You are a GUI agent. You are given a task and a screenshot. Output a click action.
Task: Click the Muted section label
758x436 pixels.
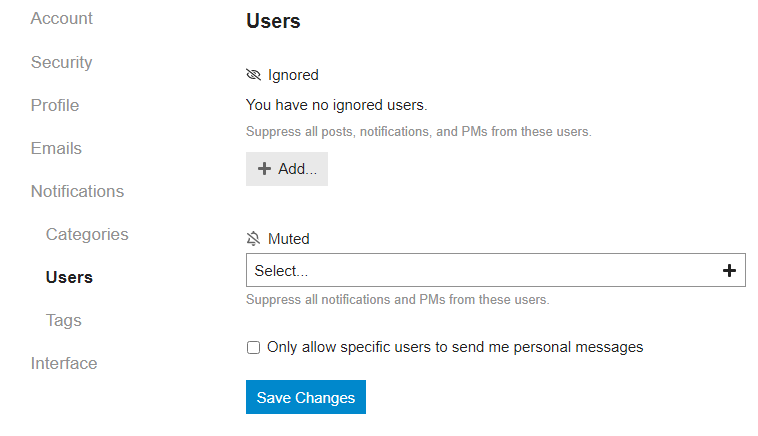289,239
